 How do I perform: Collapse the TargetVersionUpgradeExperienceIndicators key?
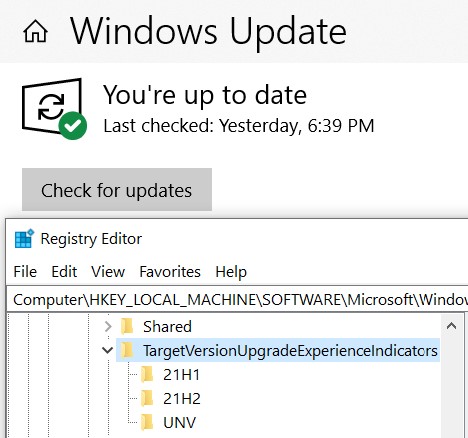click(107, 350)
